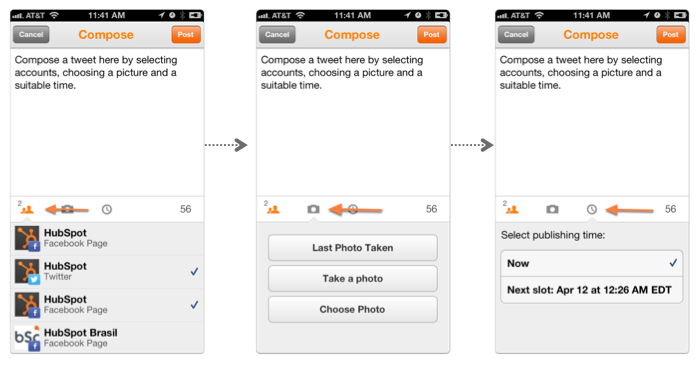Click Post button in first screen

tap(186, 34)
